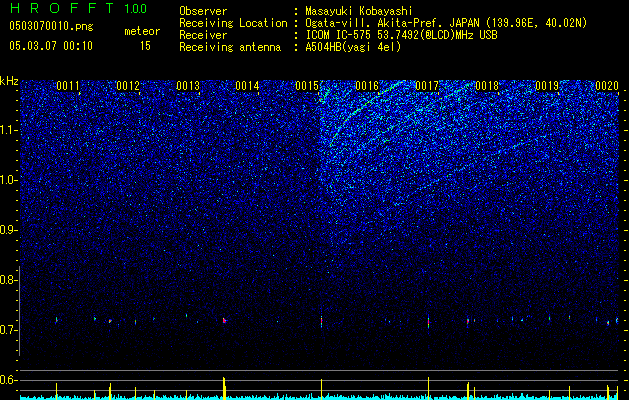Click the 1.0 frequency axis label
This screenshot has width=629, height=400.
tap(7, 180)
